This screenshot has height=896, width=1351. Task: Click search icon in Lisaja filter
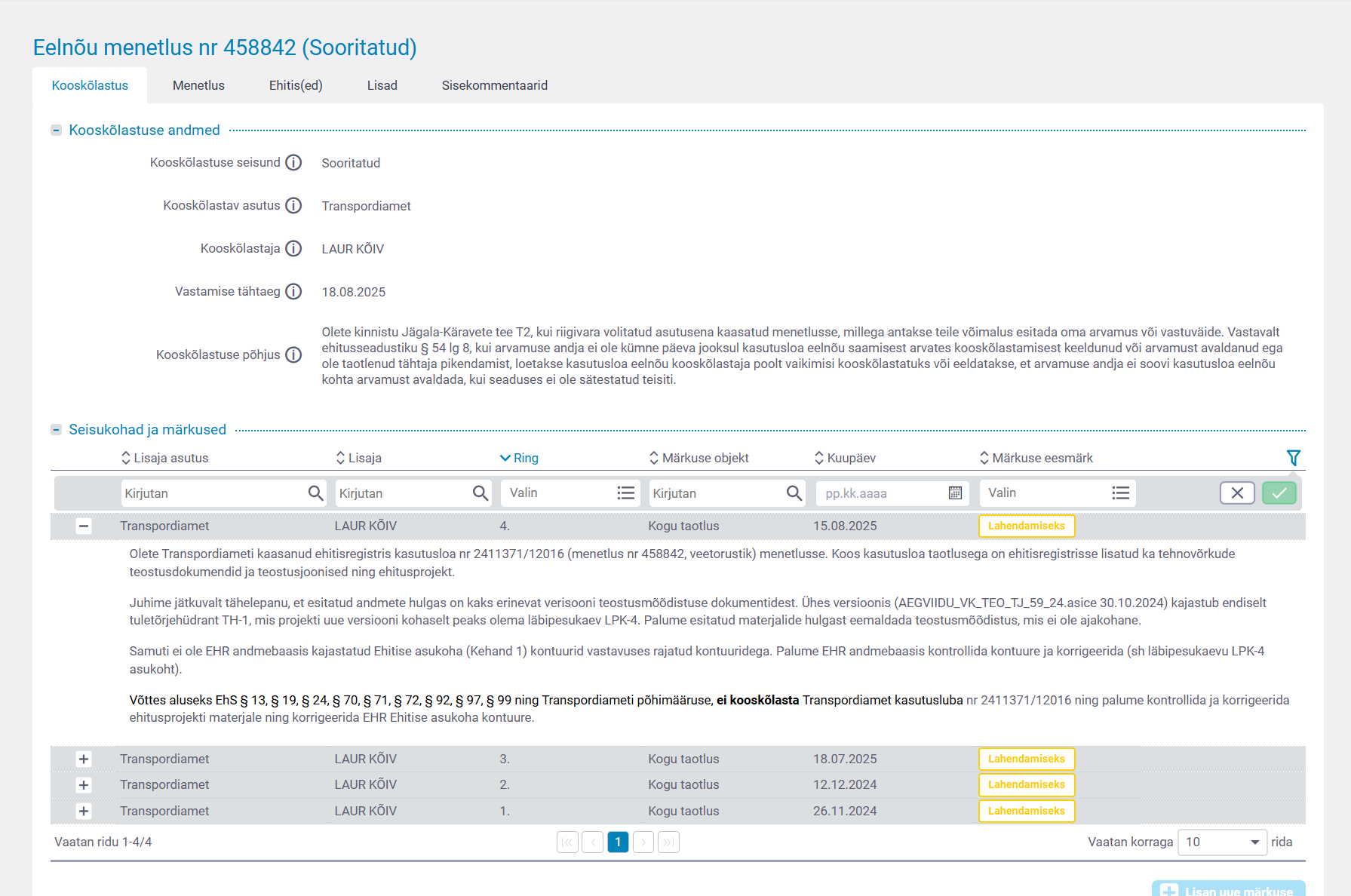[x=480, y=493]
